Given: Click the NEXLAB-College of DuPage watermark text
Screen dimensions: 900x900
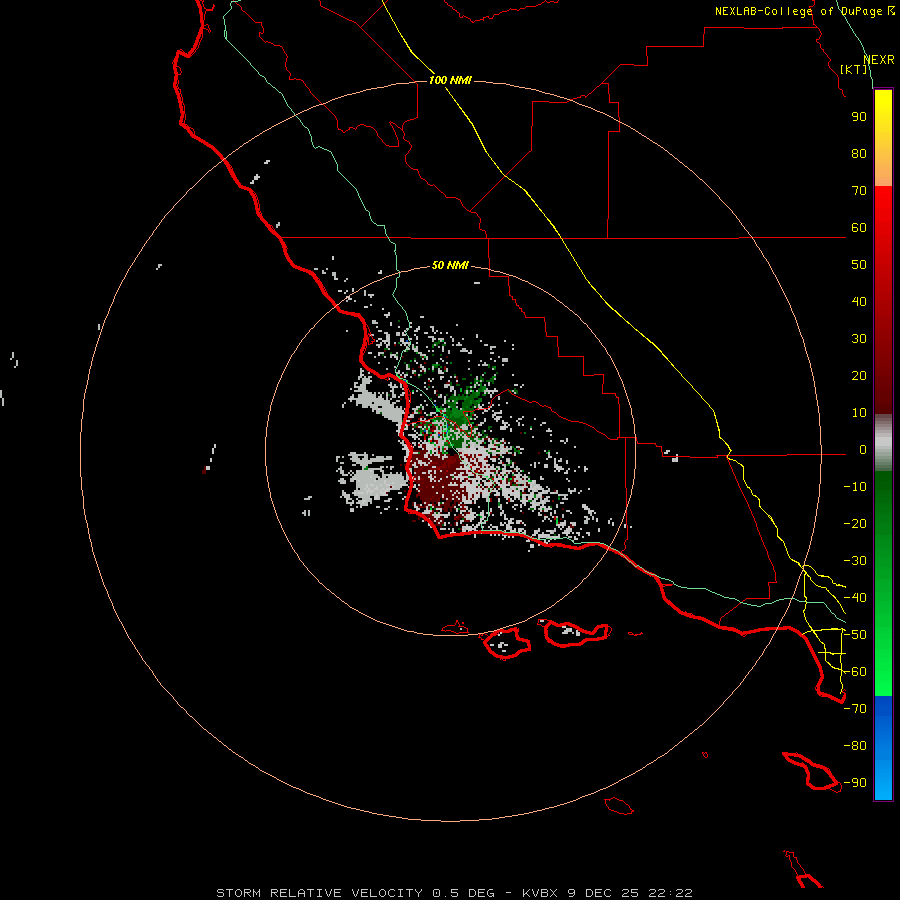Looking at the screenshot, I should pyautogui.click(x=805, y=11).
